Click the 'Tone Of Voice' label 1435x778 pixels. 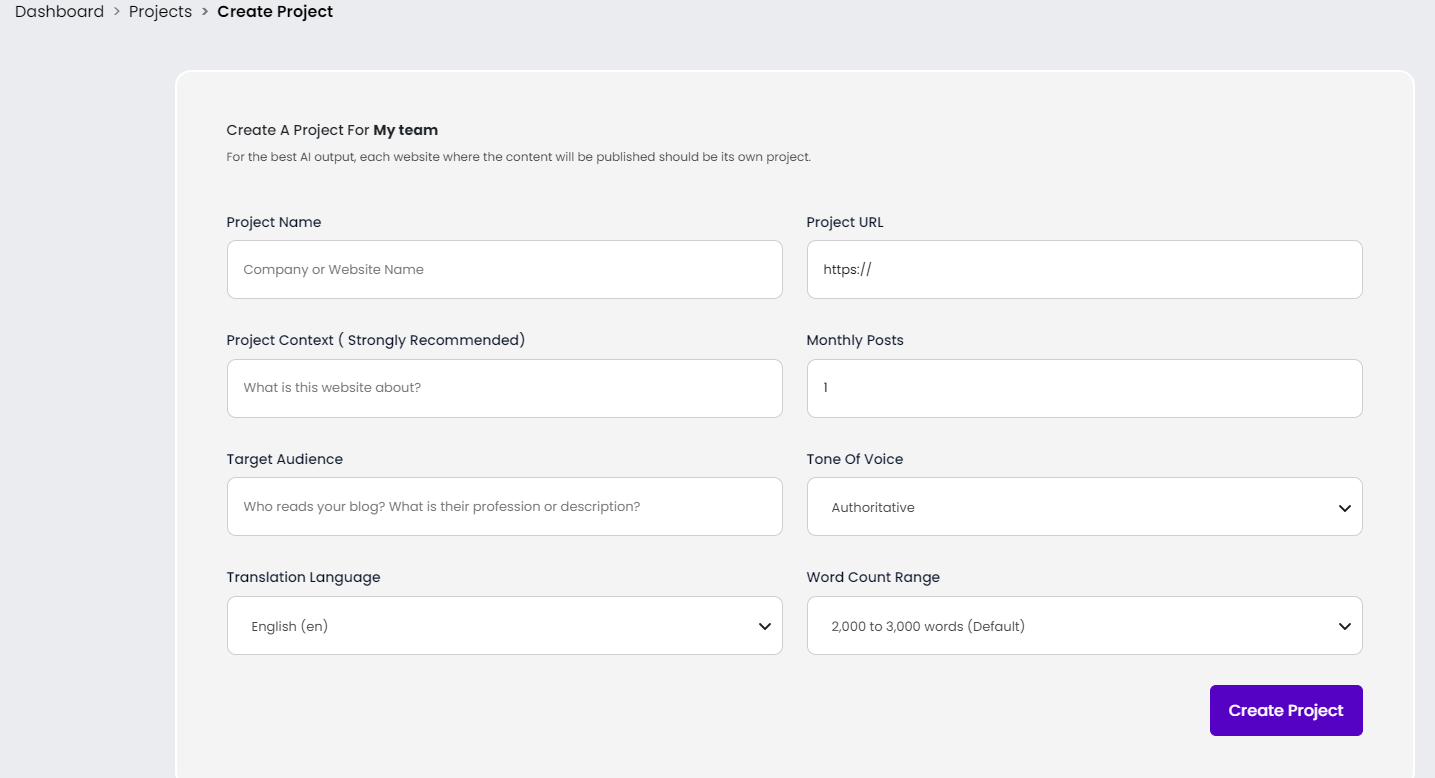(855, 459)
